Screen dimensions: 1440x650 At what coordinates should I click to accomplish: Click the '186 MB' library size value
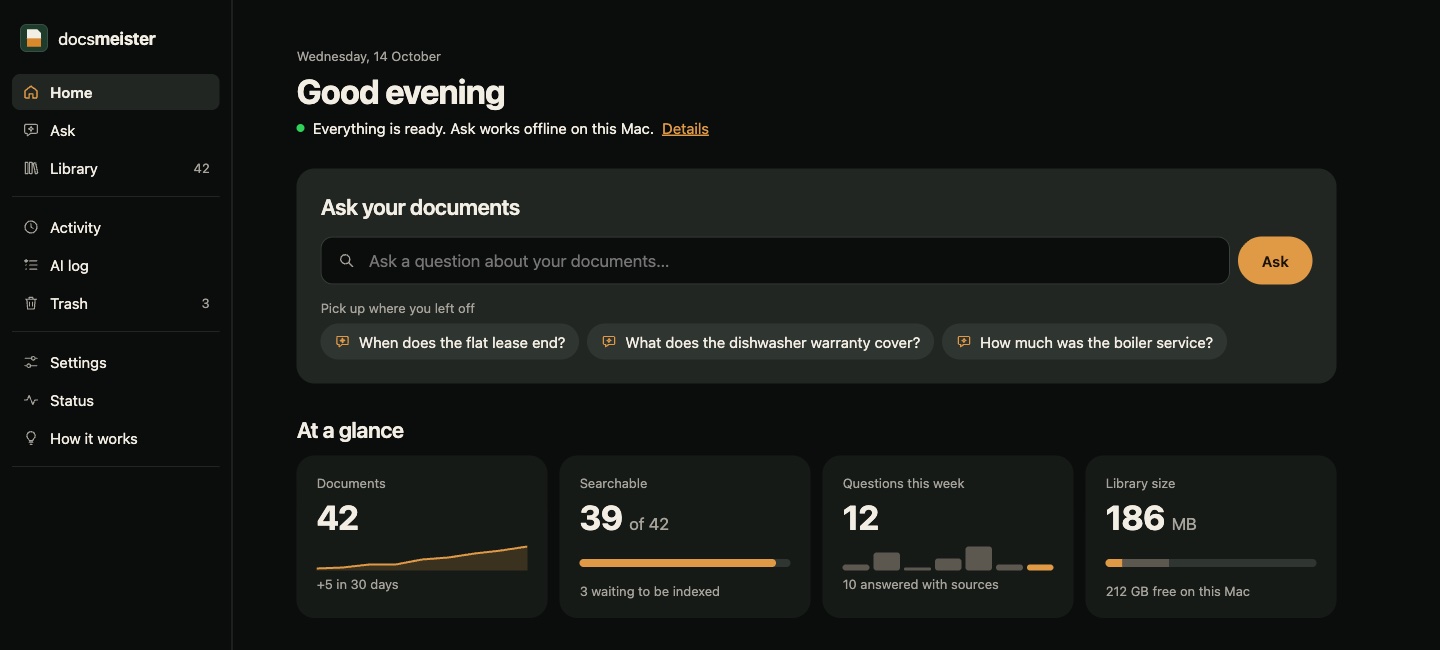point(1151,518)
